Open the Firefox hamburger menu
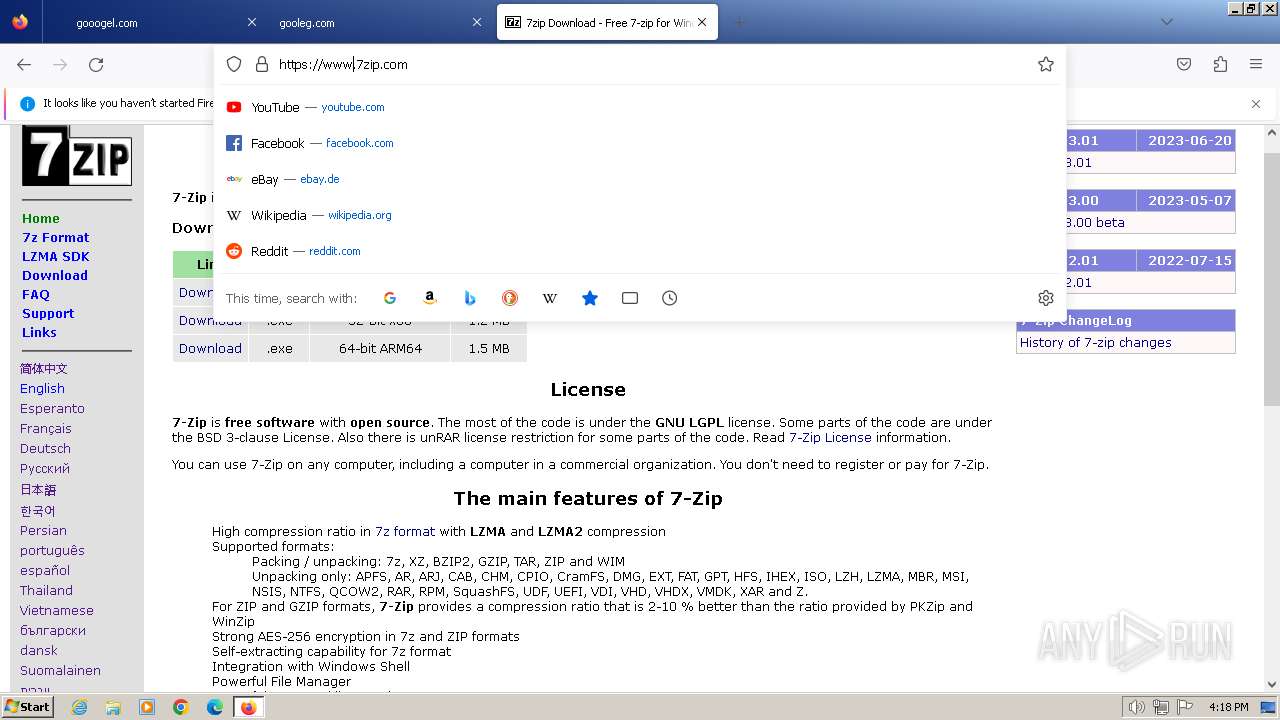 [x=1256, y=64]
